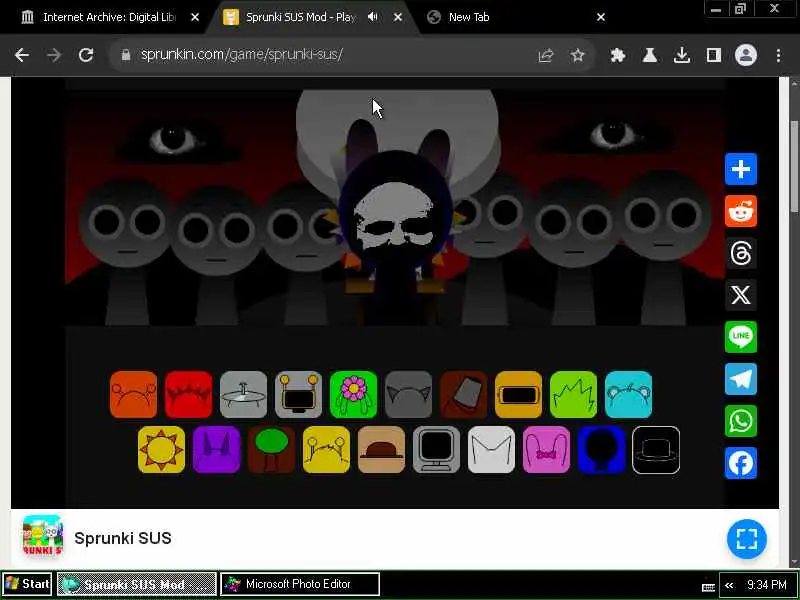Select the gray computer monitor character icon
The height and width of the screenshot is (600, 800).
(436, 449)
